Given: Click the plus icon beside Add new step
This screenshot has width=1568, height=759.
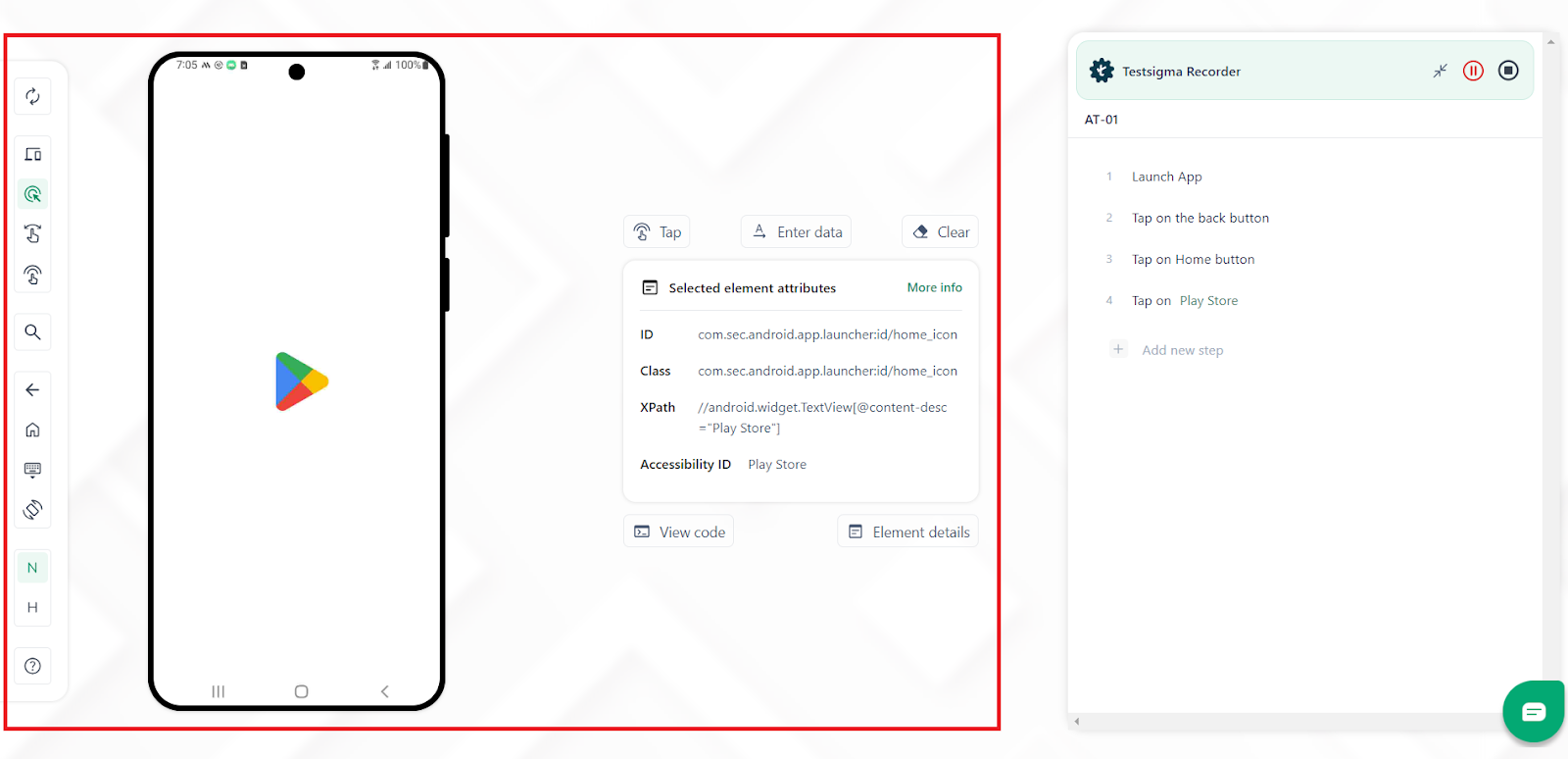Looking at the screenshot, I should click(1118, 349).
